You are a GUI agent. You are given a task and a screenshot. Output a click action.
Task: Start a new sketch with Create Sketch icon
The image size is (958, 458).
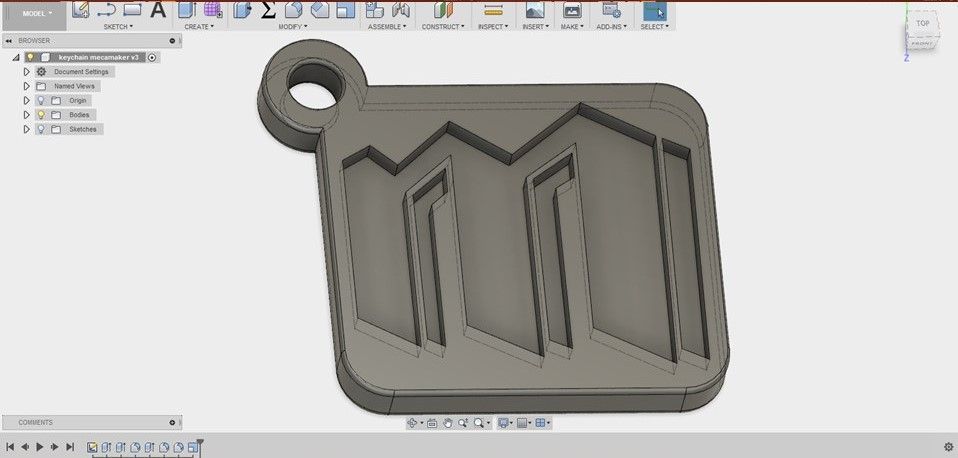pos(81,10)
